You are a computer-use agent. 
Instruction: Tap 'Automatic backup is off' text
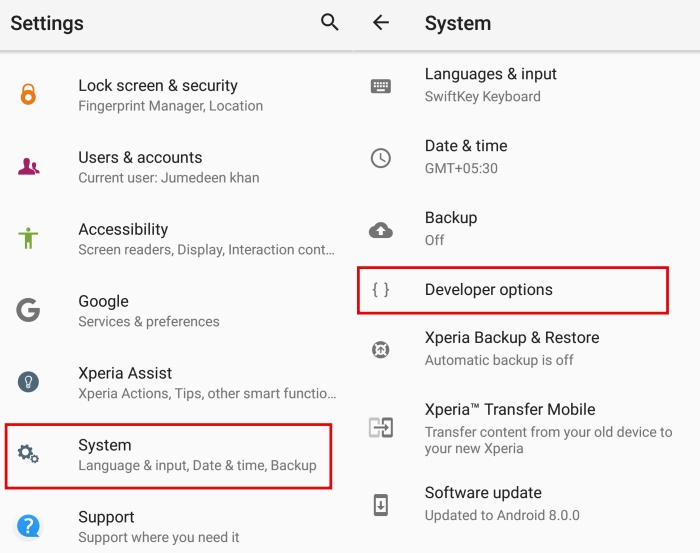click(499, 360)
